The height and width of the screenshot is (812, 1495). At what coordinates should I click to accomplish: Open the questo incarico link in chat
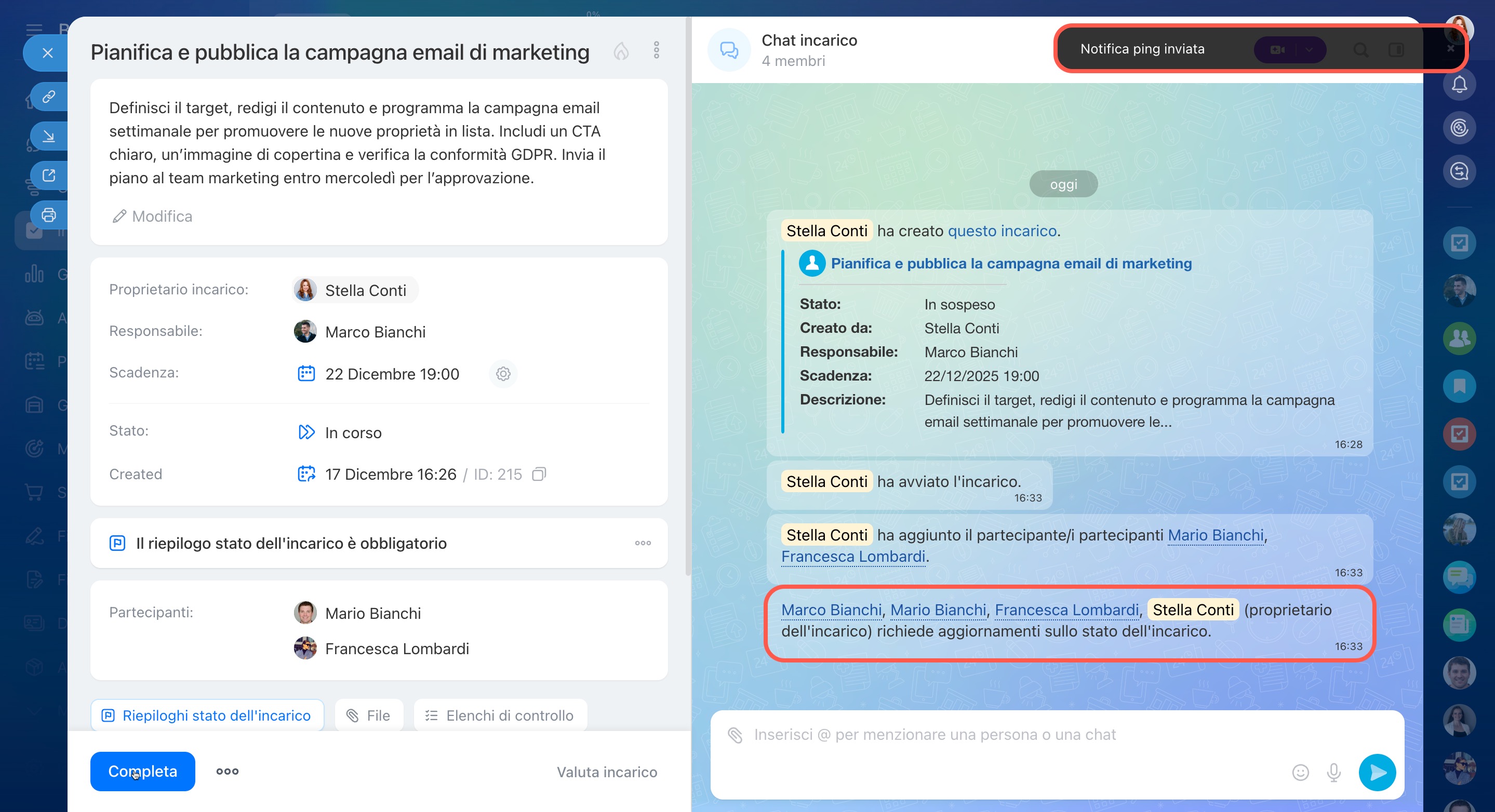[x=1002, y=231]
